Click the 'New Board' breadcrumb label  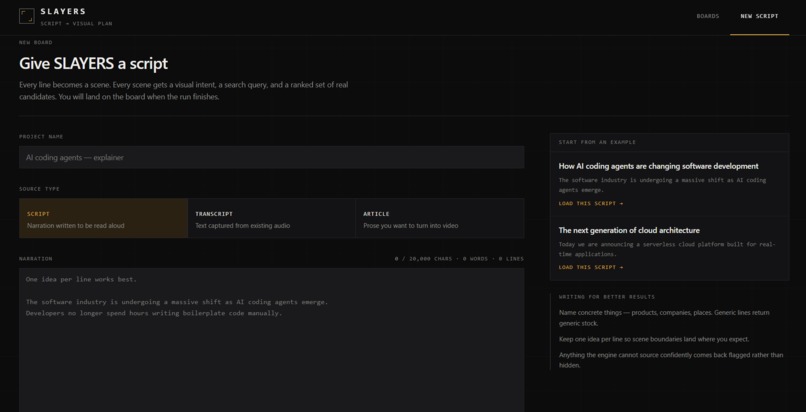(35, 42)
